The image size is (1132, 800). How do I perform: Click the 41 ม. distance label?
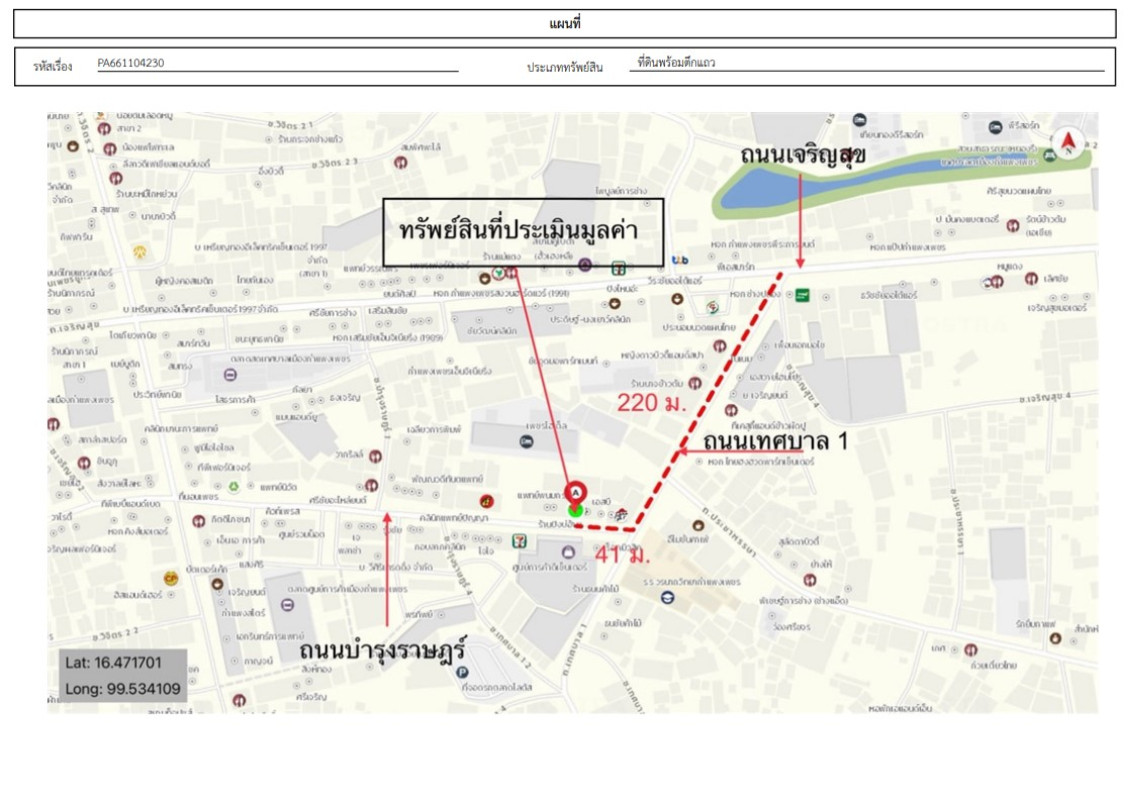pos(622,556)
